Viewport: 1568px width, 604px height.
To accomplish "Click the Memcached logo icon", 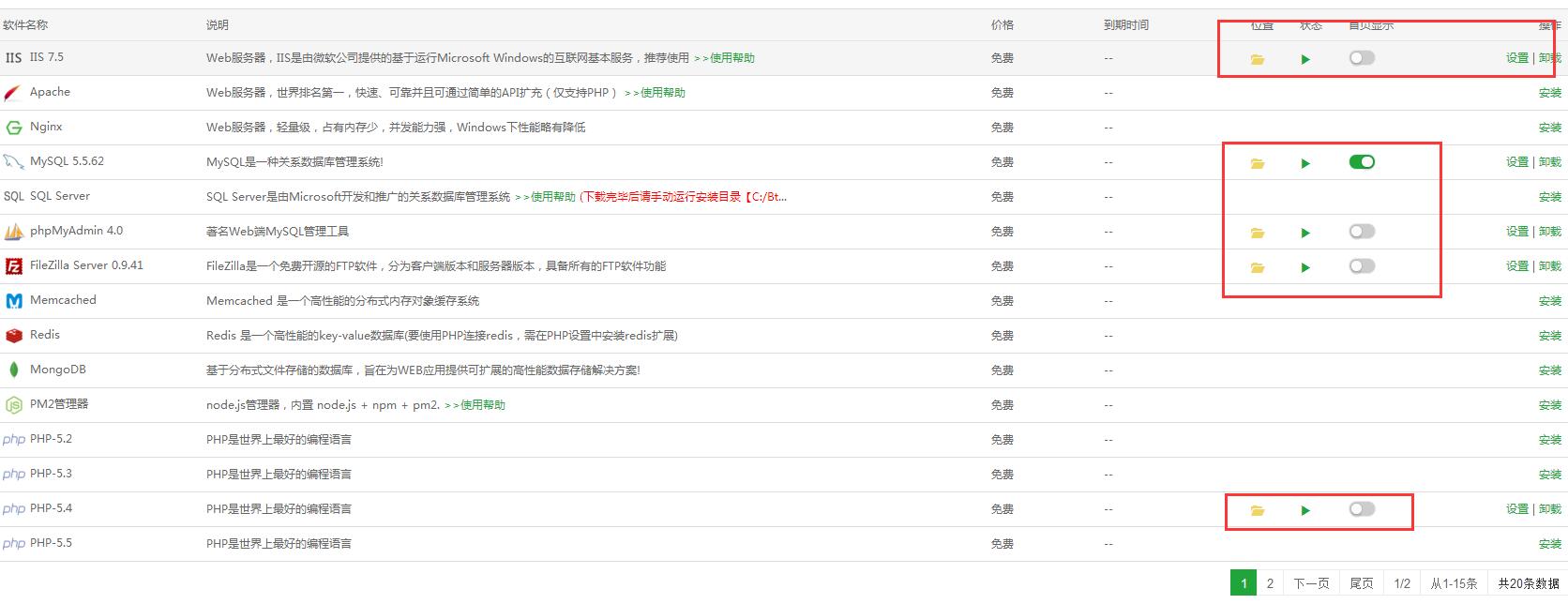I will tap(13, 301).
